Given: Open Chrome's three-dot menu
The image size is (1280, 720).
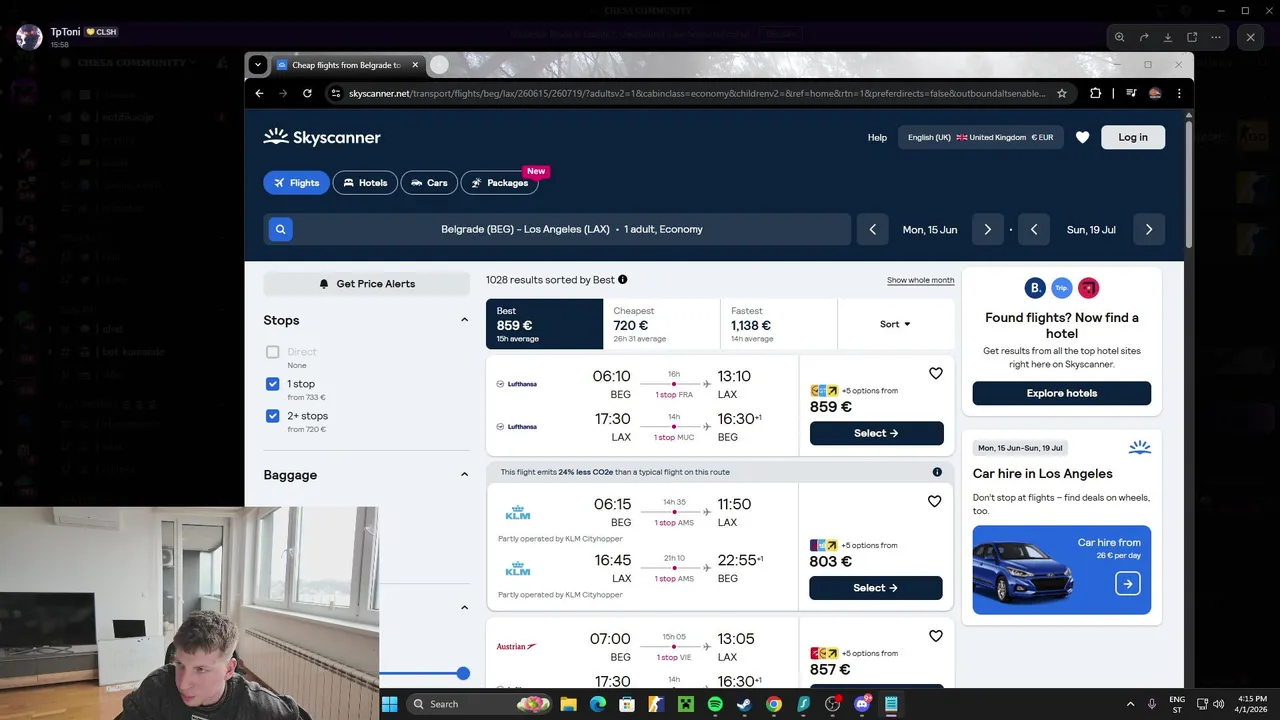Looking at the screenshot, I should (1179, 93).
